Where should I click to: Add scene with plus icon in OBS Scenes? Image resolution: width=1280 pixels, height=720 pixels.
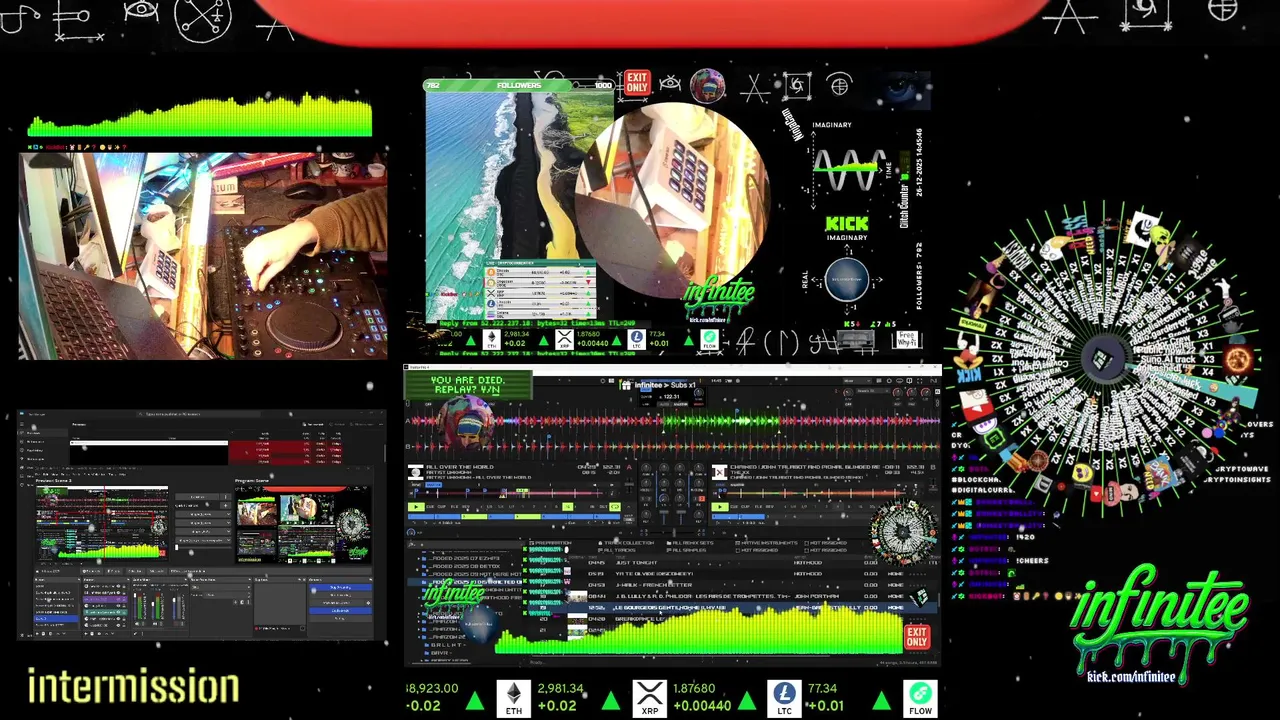tap(37, 634)
